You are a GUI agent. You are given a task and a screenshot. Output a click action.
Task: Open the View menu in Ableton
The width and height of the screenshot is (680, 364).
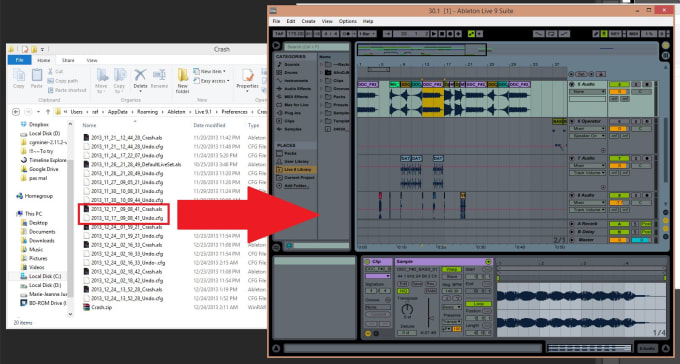pos(327,21)
